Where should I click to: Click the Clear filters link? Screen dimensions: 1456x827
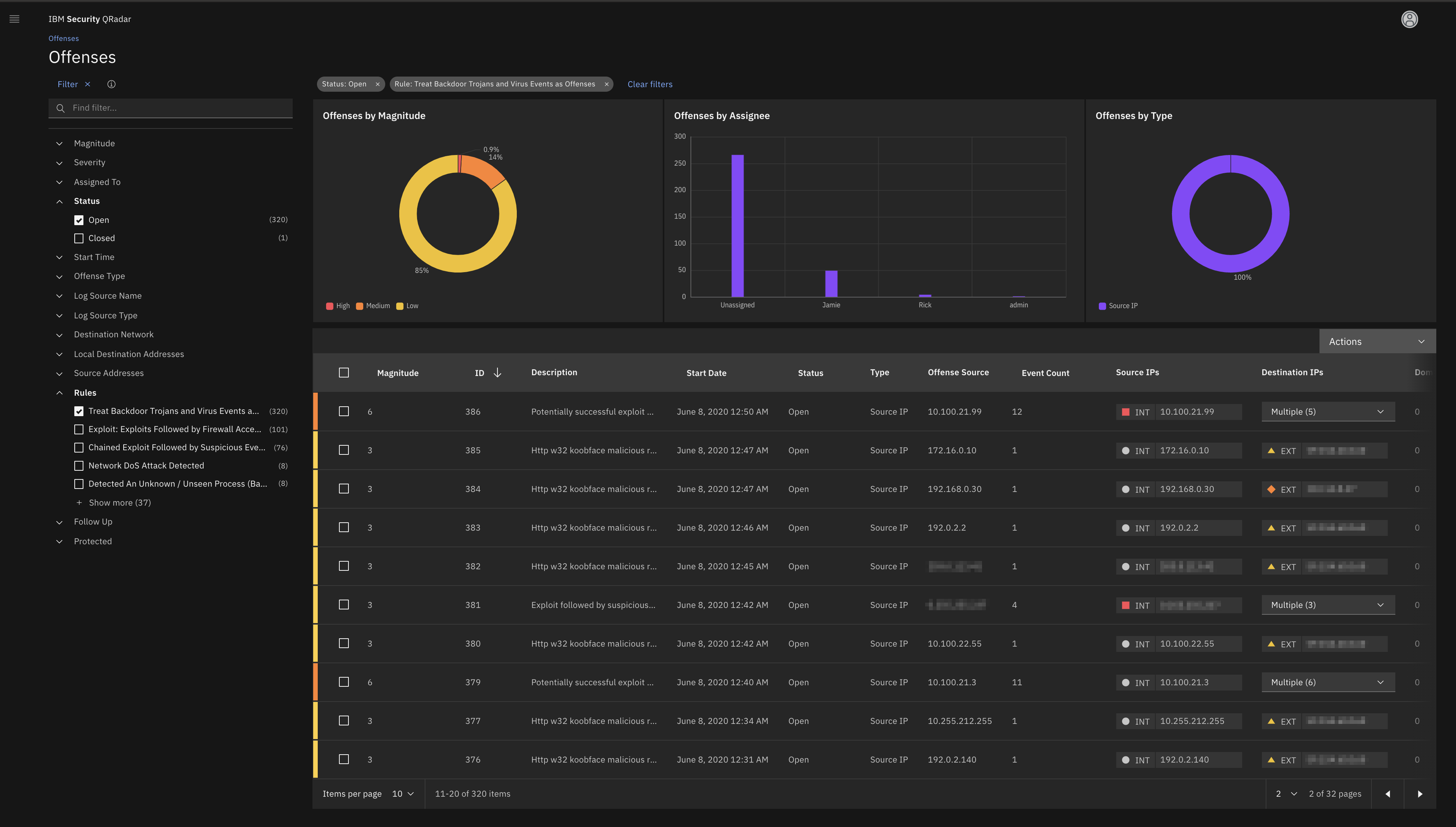649,84
